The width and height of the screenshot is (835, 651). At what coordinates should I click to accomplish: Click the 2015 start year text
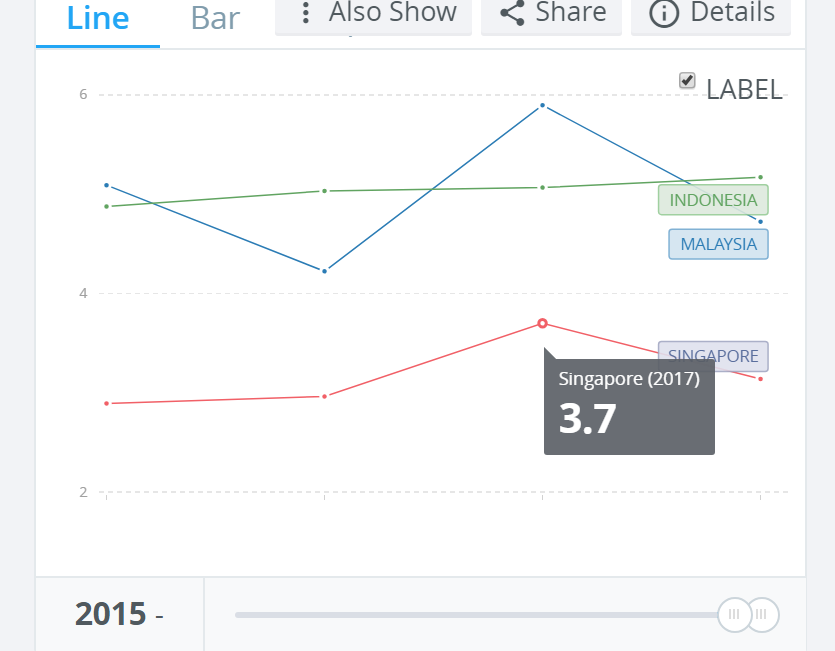110,614
